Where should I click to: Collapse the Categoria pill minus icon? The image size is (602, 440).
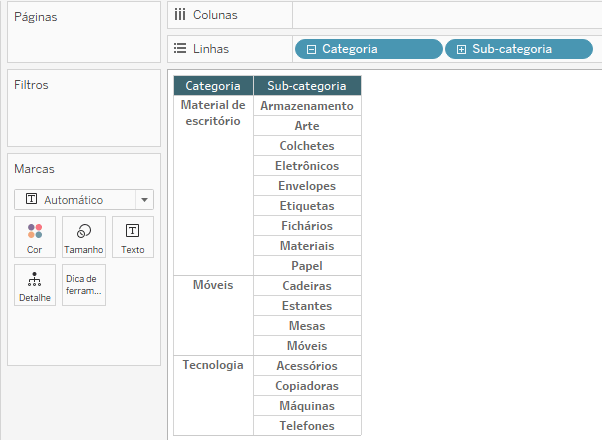pyautogui.click(x=312, y=49)
